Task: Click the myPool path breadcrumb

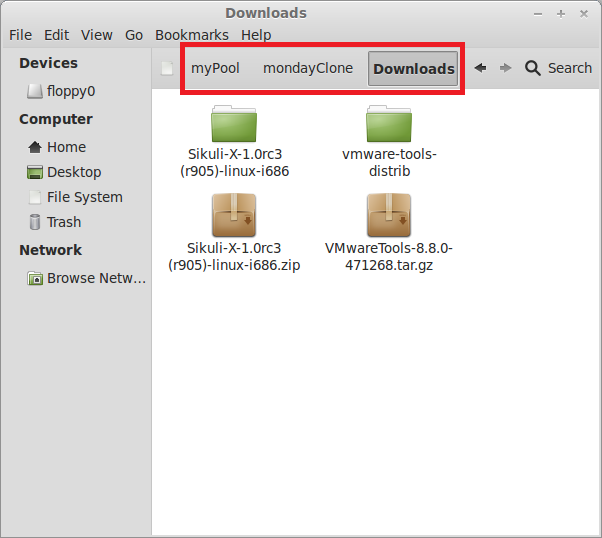Action: pyautogui.click(x=215, y=68)
